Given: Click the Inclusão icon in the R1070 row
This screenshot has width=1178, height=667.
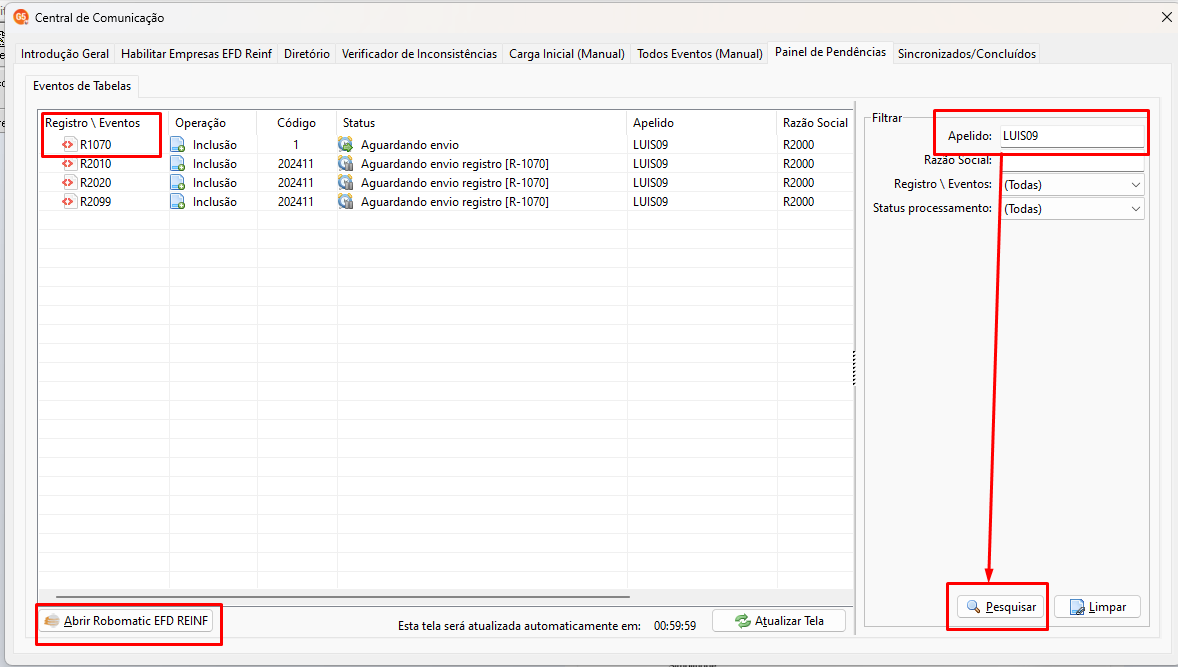Looking at the screenshot, I should (x=178, y=144).
